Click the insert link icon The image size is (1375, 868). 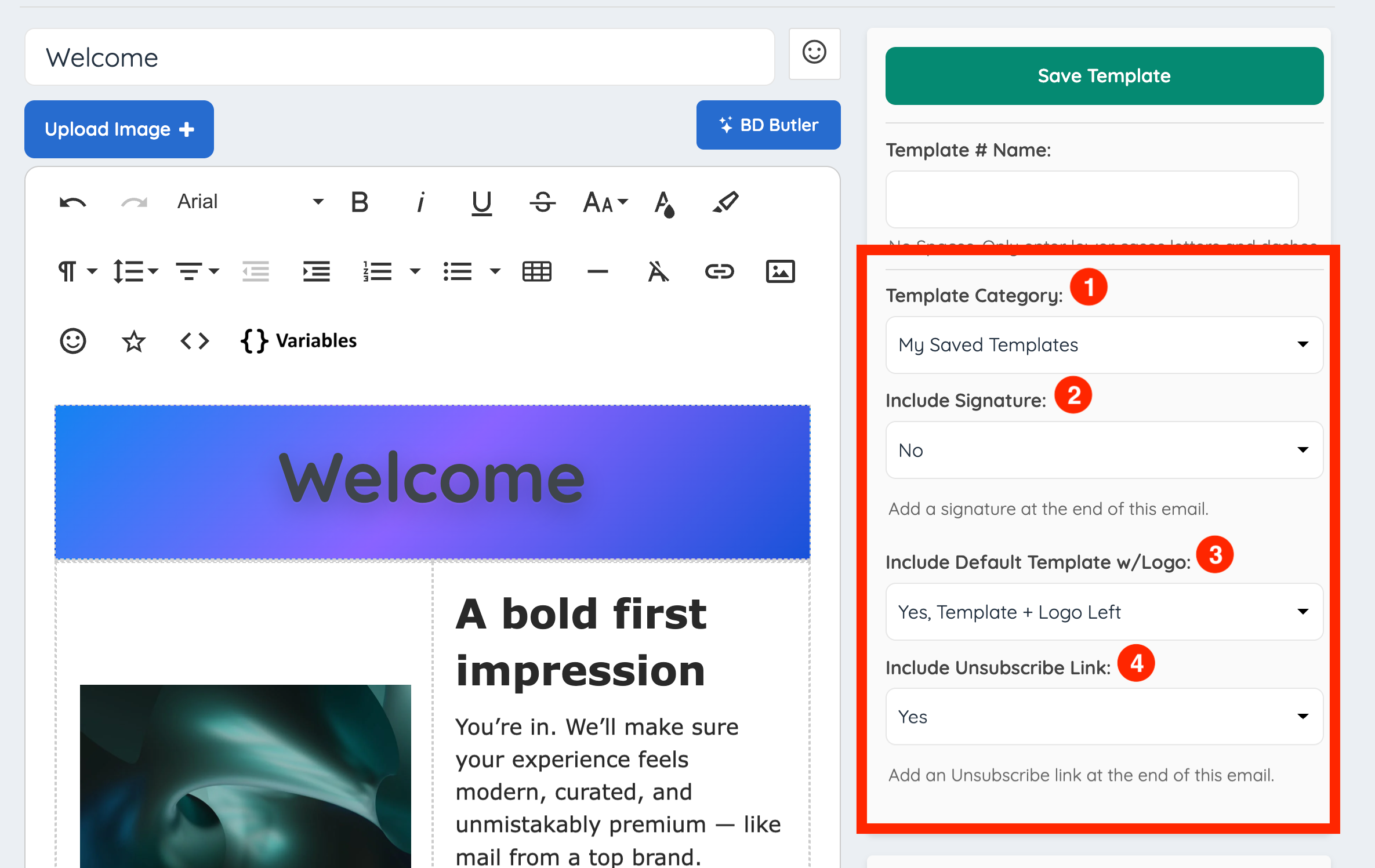click(x=719, y=271)
